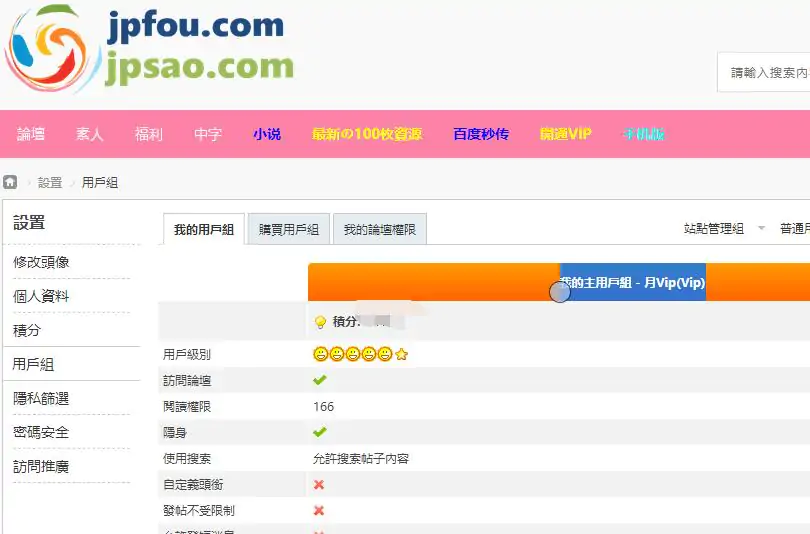Viewport: 810px width, 534px height.
Task: Click the site logo swirl icon
Action: tap(52, 48)
